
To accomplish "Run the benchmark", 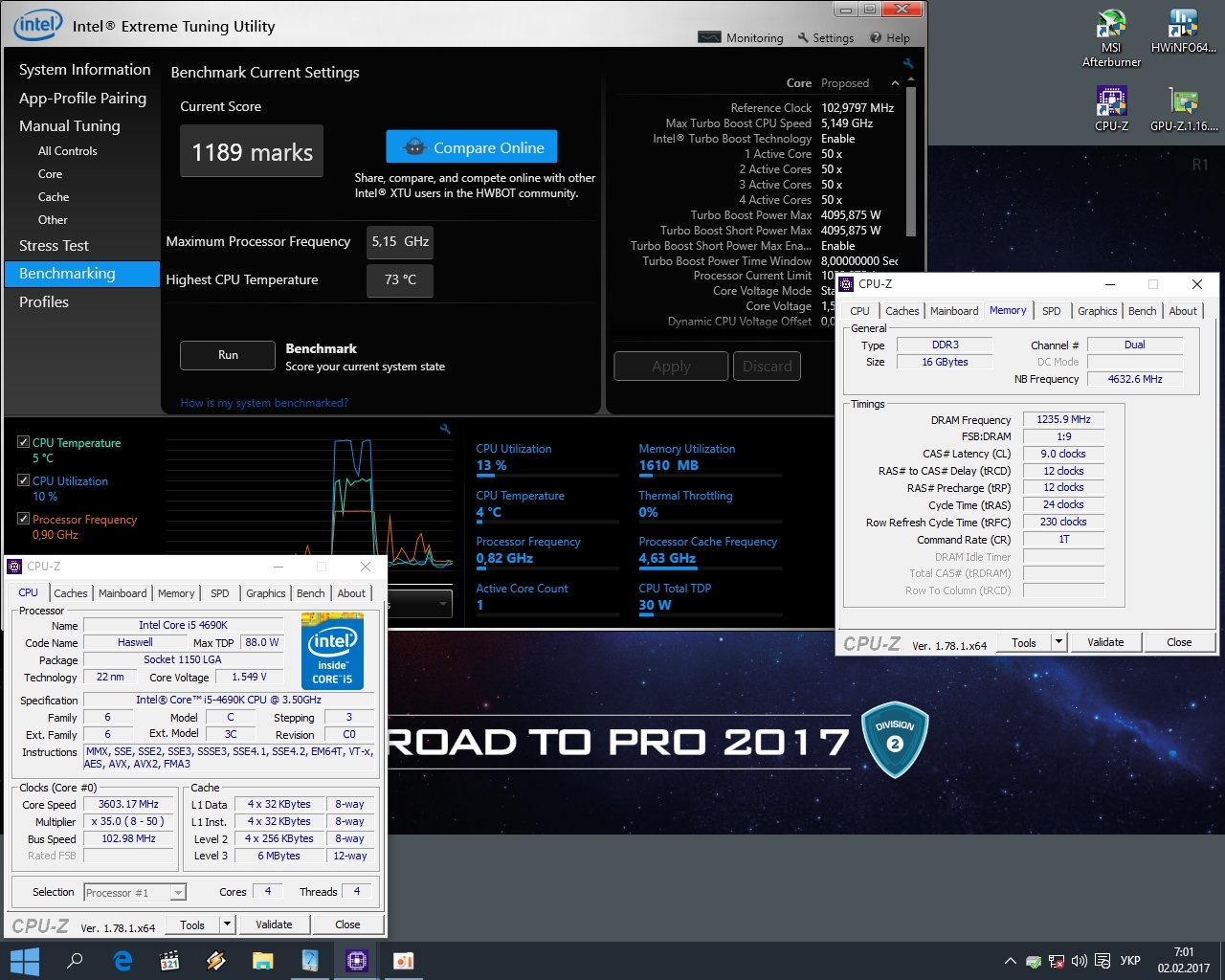I will coord(228,355).
